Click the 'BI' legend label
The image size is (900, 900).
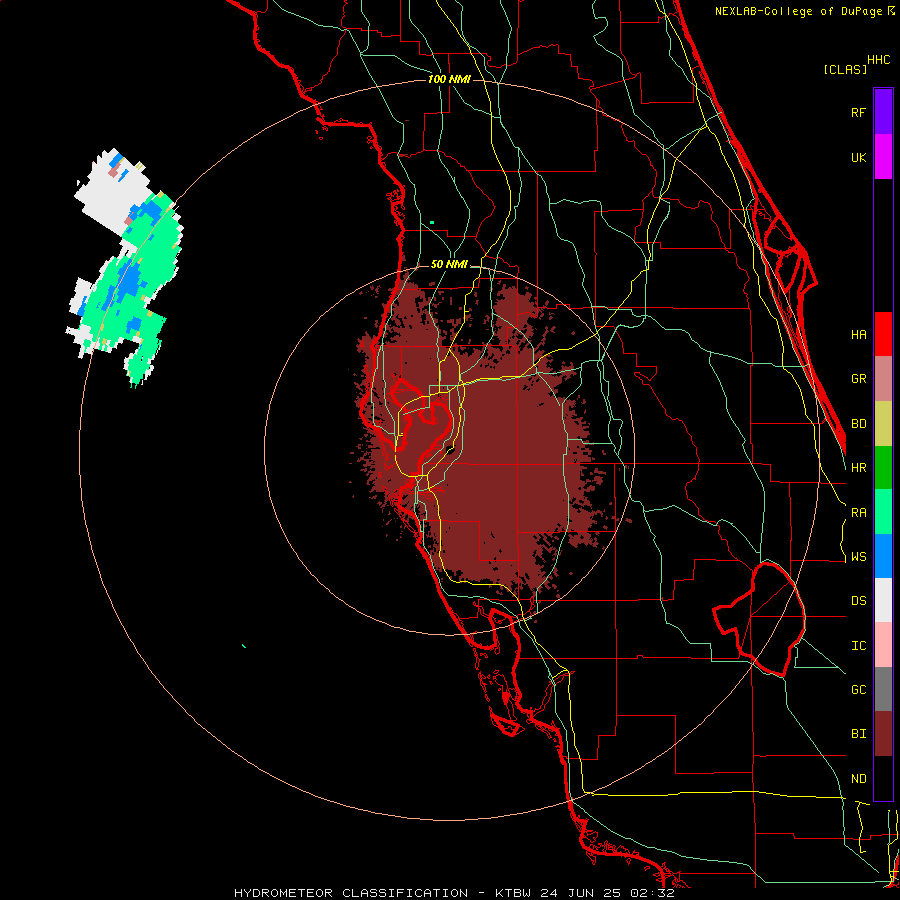click(x=858, y=734)
